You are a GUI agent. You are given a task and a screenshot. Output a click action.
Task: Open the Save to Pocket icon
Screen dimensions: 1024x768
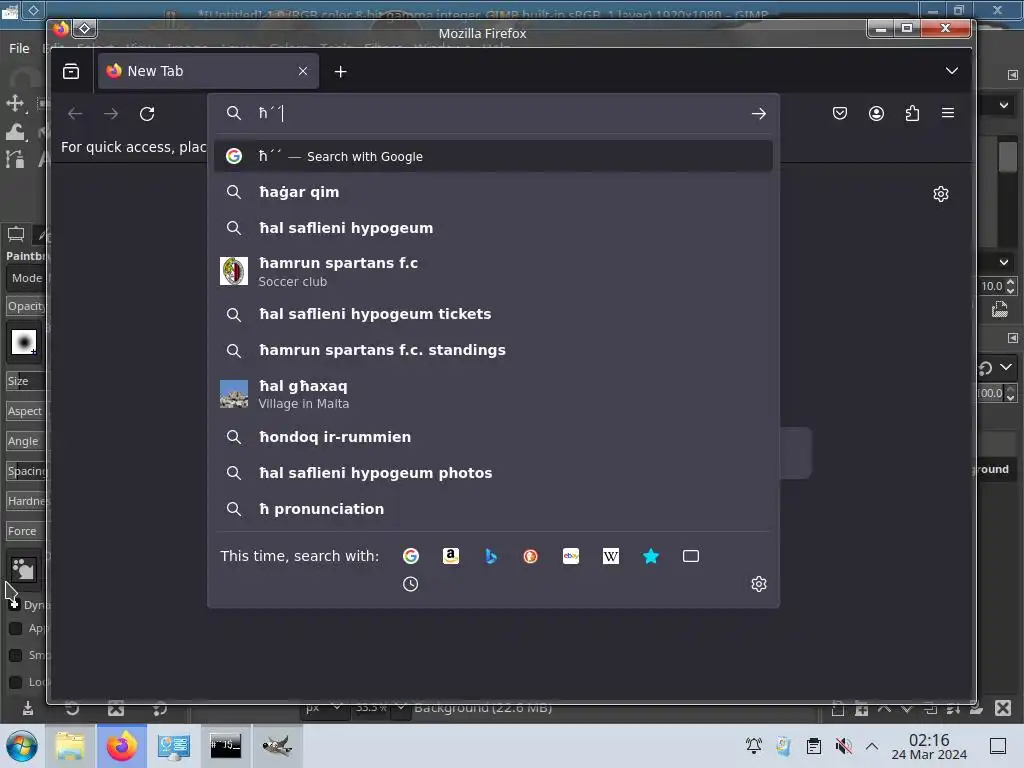tap(840, 114)
